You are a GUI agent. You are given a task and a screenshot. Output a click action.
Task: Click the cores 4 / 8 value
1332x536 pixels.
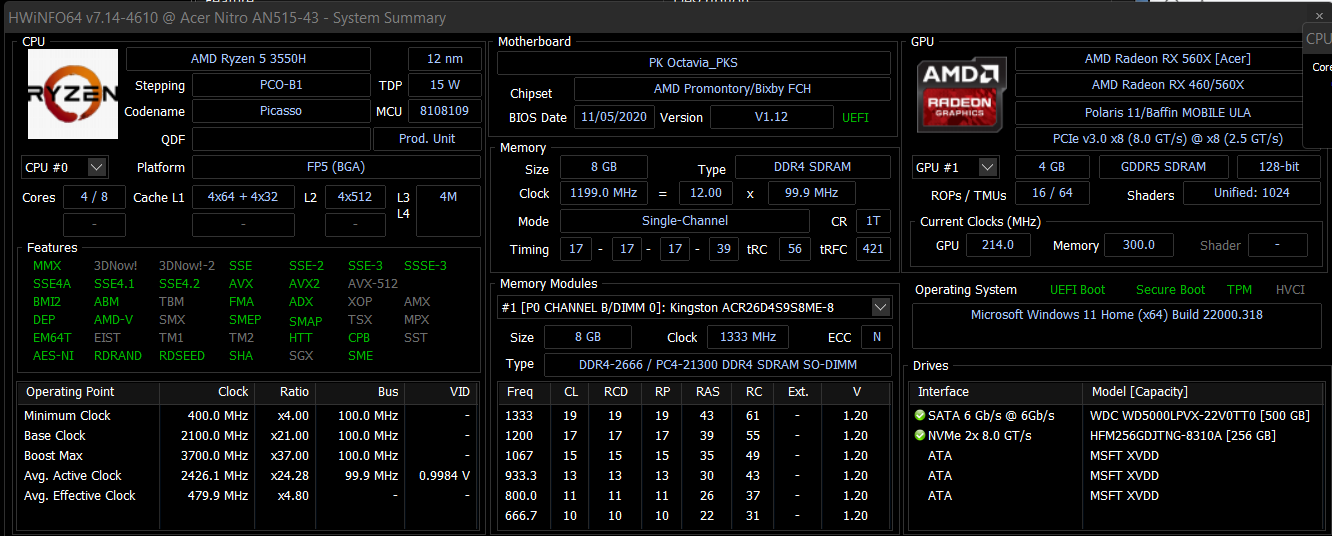[94, 197]
